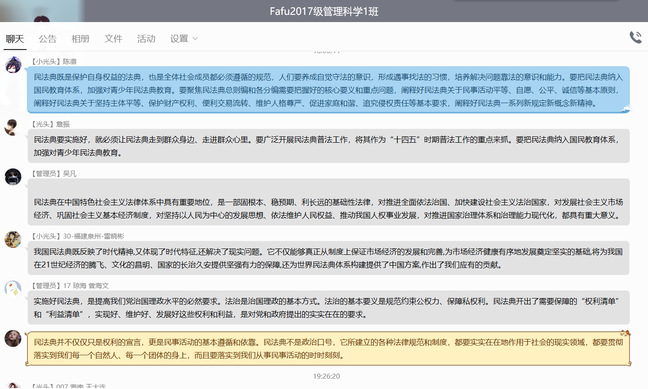
Task: Click the 【光头】 sender name label
Action: (51, 124)
